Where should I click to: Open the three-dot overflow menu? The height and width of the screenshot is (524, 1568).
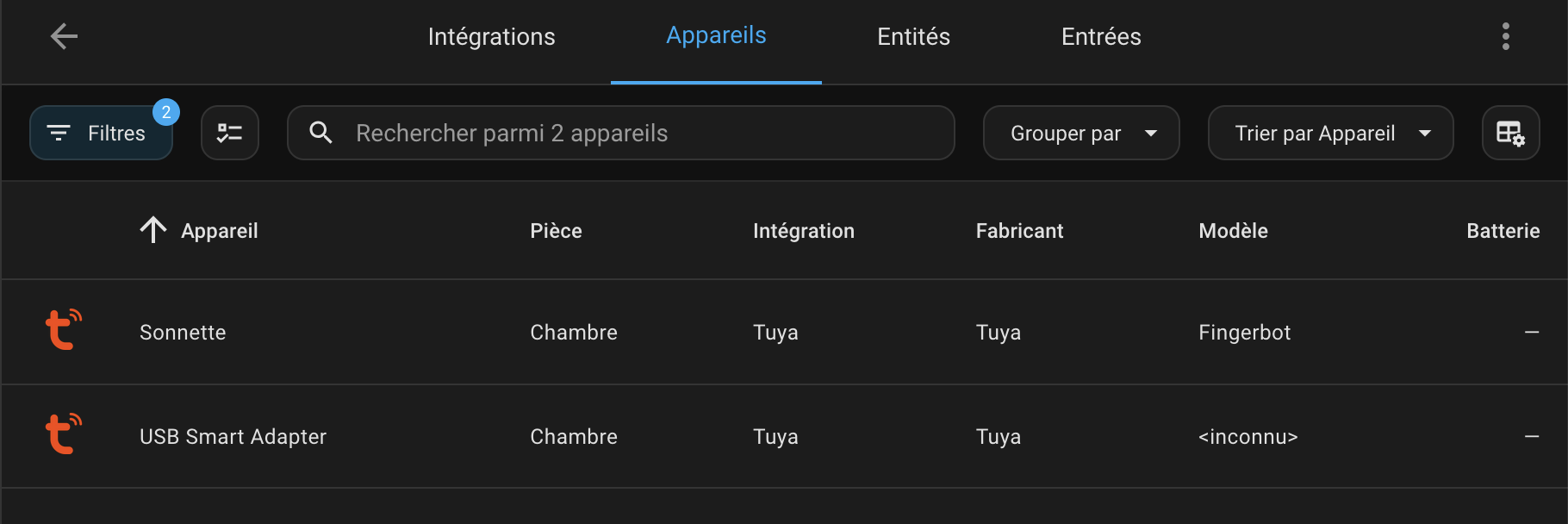click(1506, 36)
